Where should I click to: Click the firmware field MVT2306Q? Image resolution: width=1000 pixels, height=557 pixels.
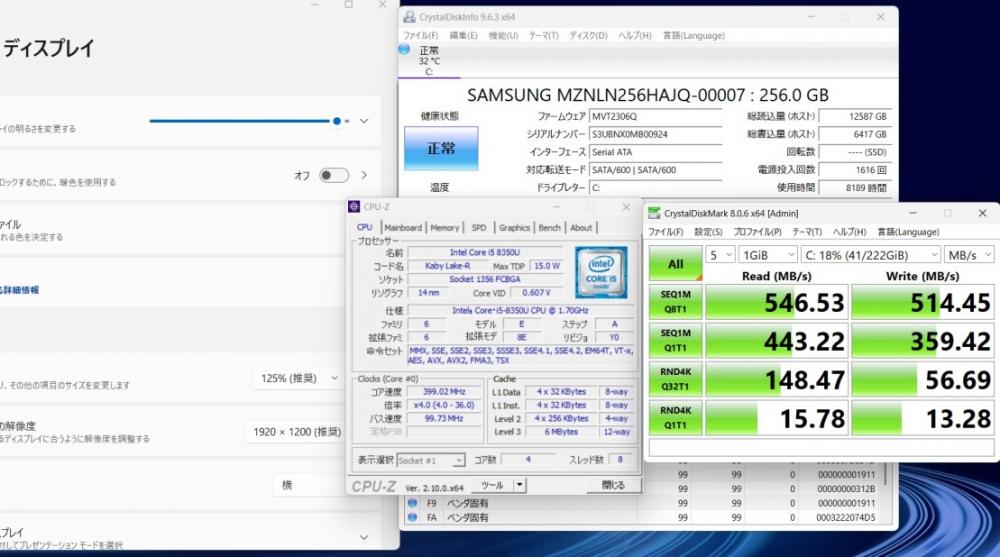pyautogui.click(x=656, y=117)
